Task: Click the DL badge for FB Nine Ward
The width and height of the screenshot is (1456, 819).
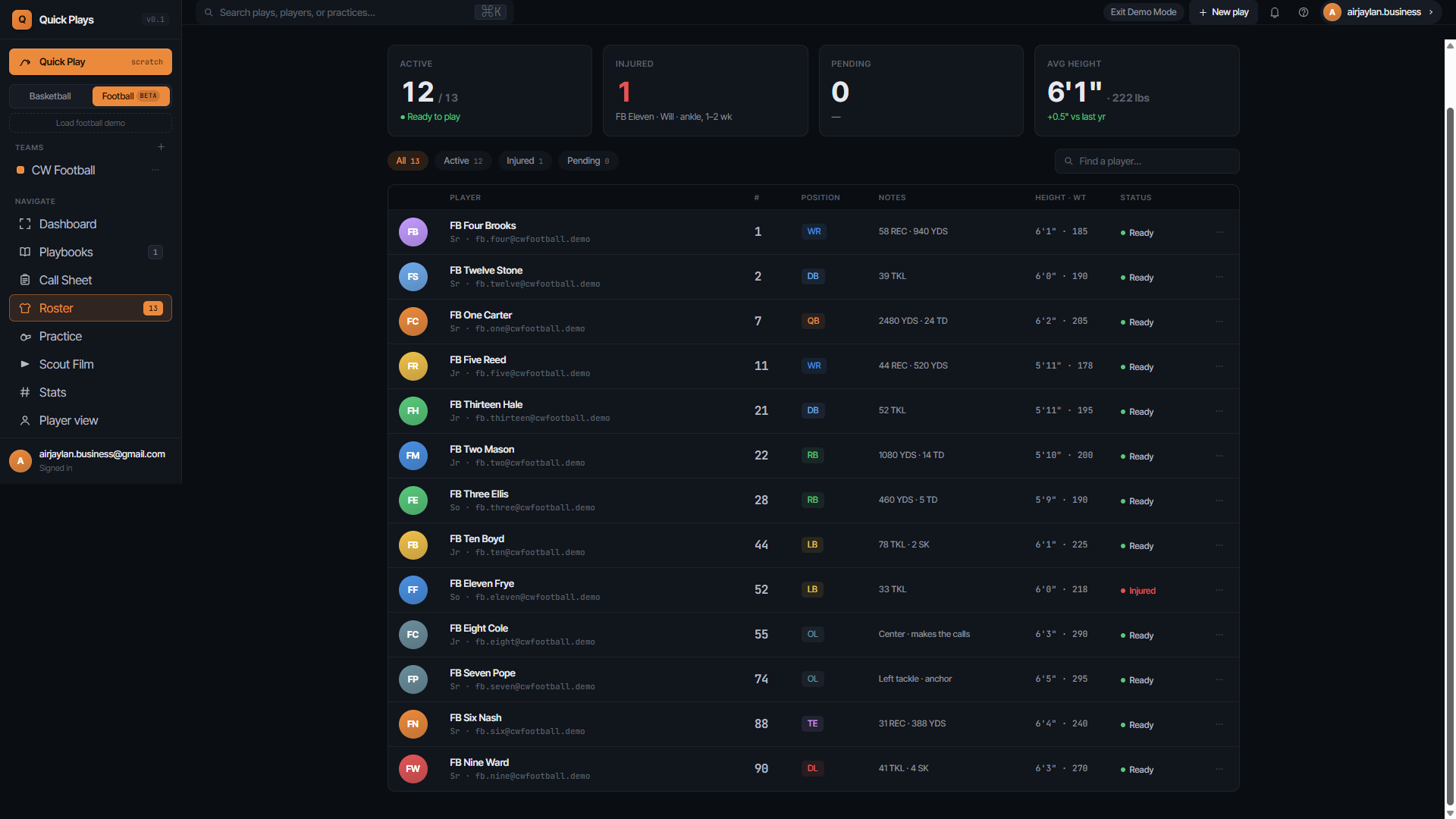Action: pyautogui.click(x=812, y=768)
